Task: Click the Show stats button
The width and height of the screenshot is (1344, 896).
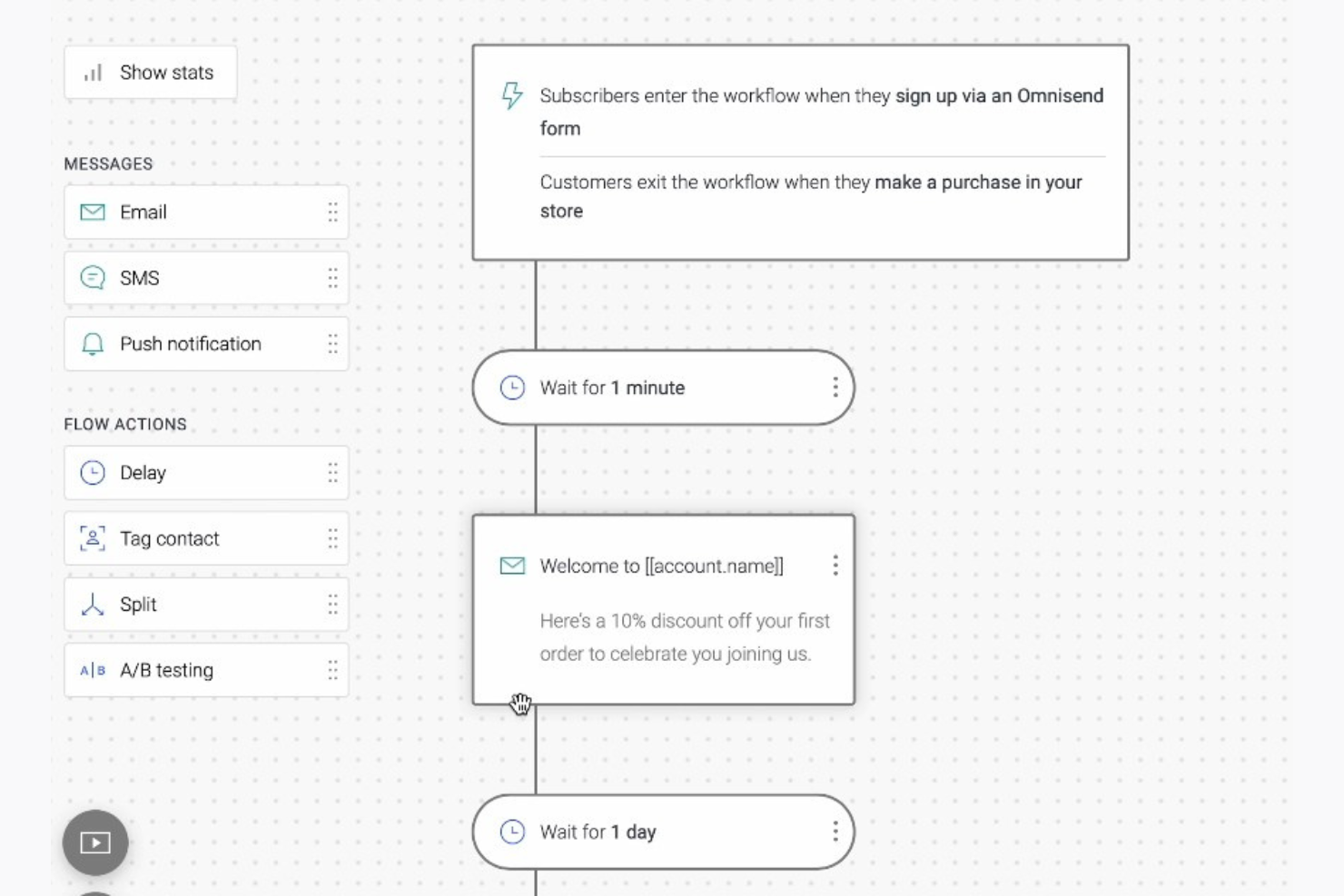Action: coord(150,72)
